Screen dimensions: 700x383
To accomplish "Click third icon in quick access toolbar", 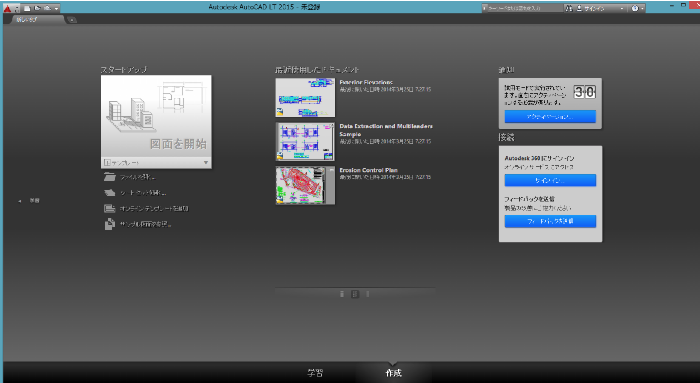I will (47, 8).
